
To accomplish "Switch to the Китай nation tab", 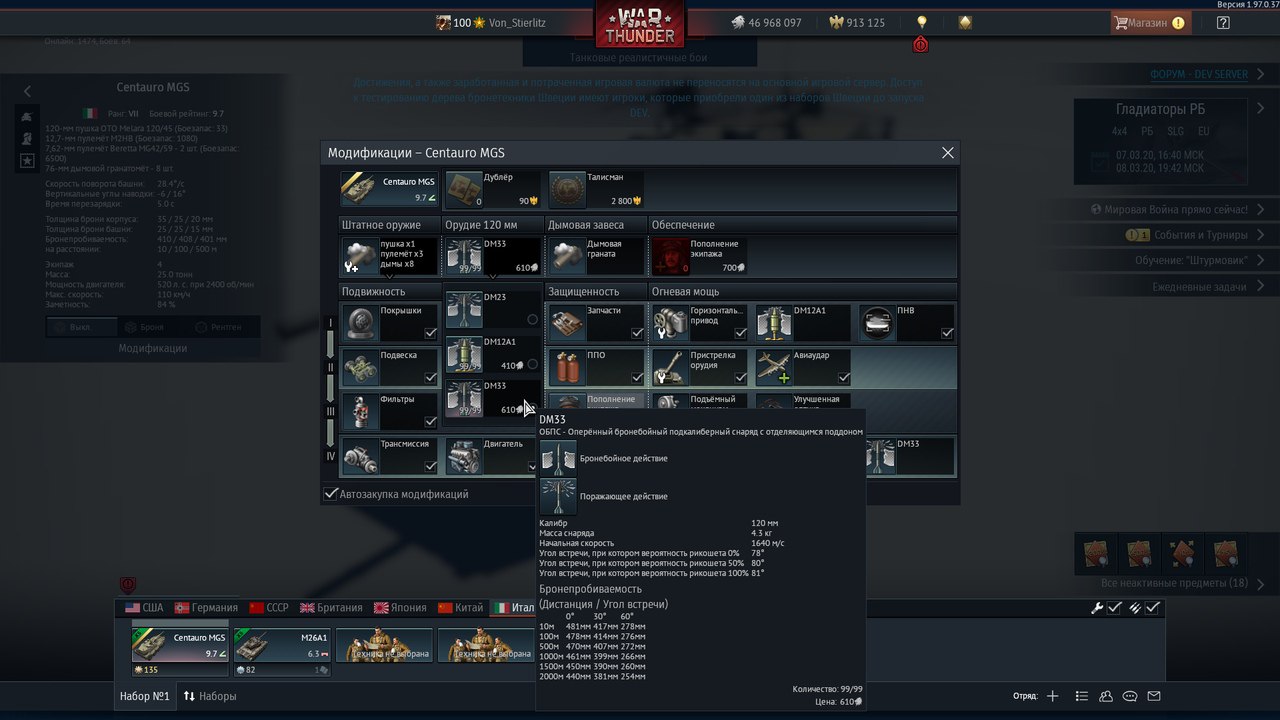I will (x=460, y=608).
